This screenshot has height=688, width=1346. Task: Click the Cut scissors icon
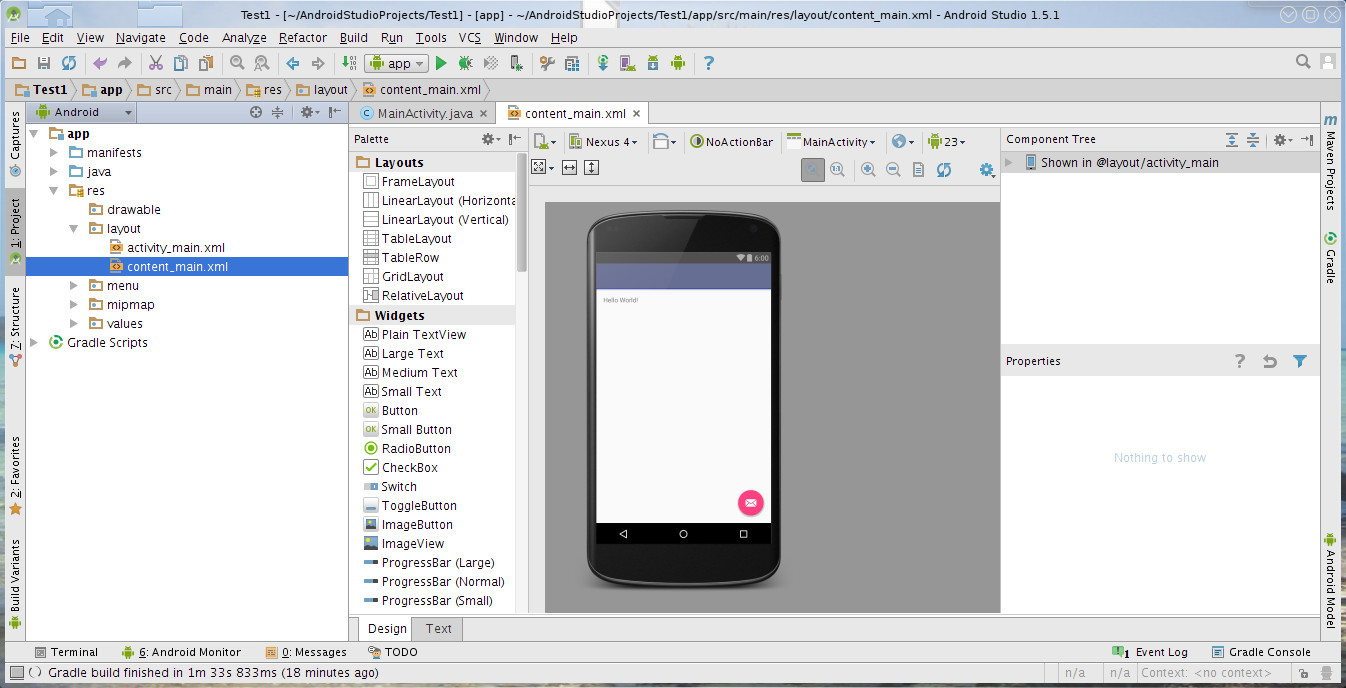[x=156, y=63]
